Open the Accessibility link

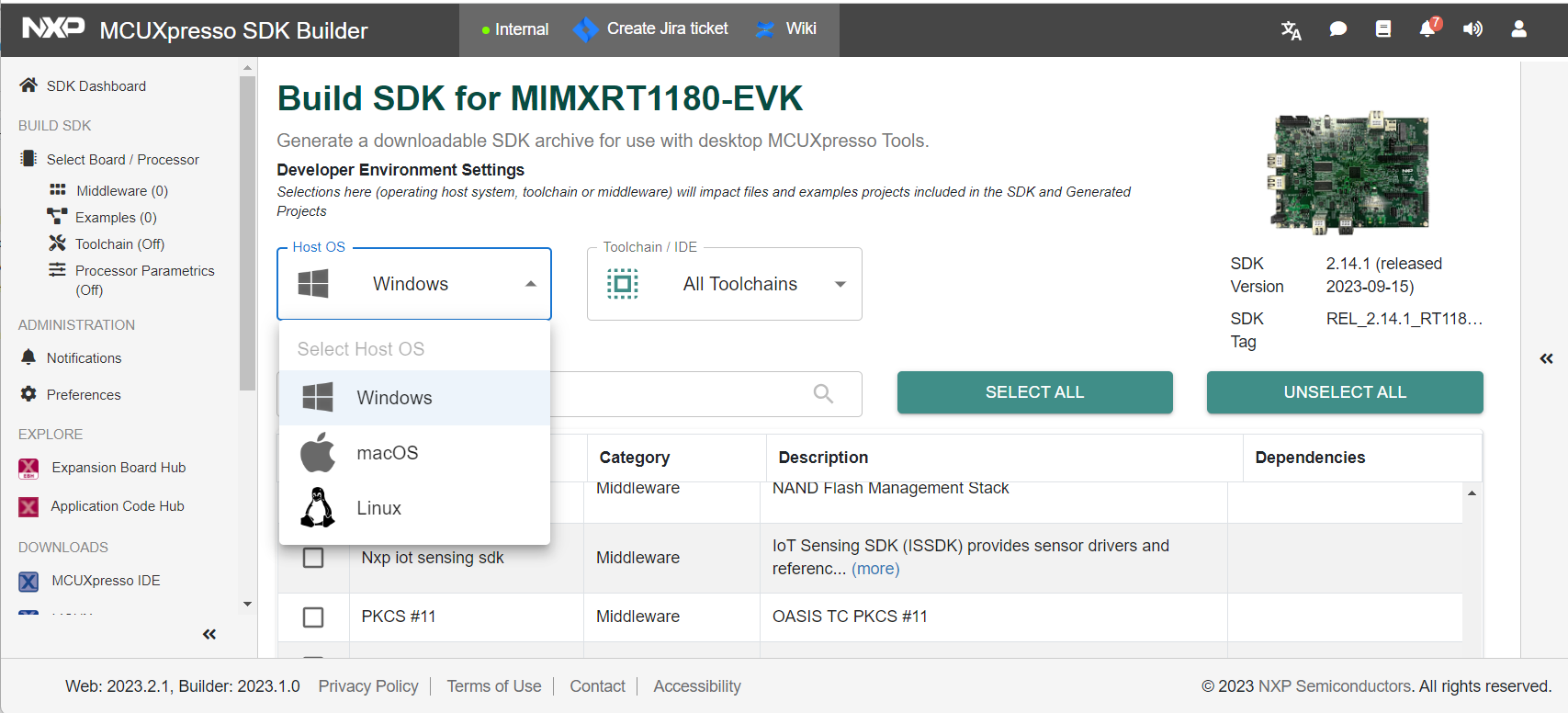[697, 686]
